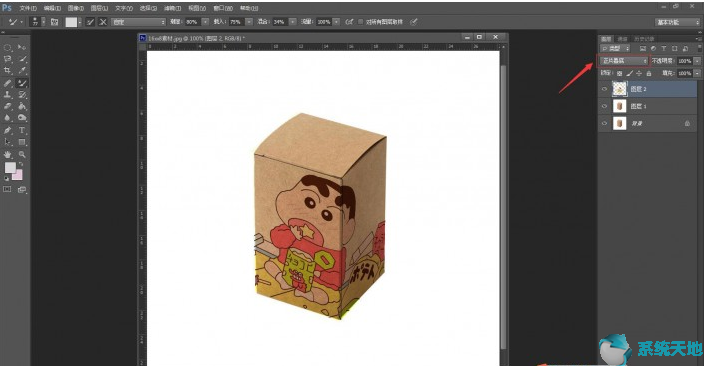Select the Healing Brush tool
This screenshot has width=704, height=366.
tap(8, 83)
